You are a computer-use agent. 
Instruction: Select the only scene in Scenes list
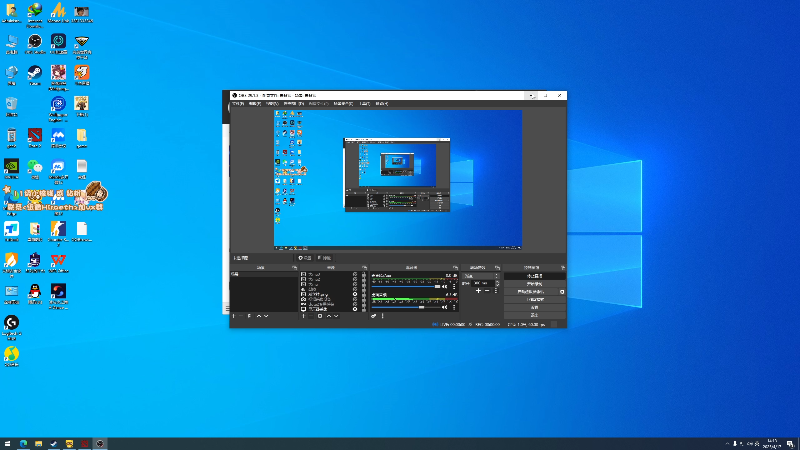pyautogui.click(x=264, y=274)
